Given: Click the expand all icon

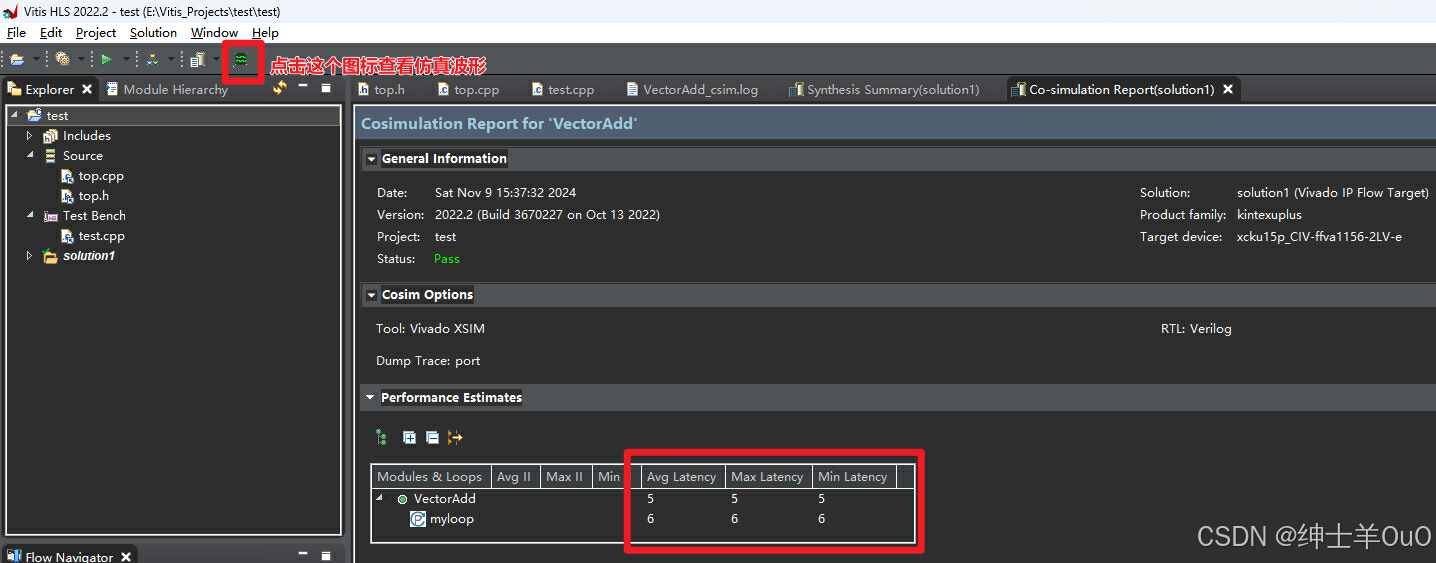Looking at the screenshot, I should 409,437.
